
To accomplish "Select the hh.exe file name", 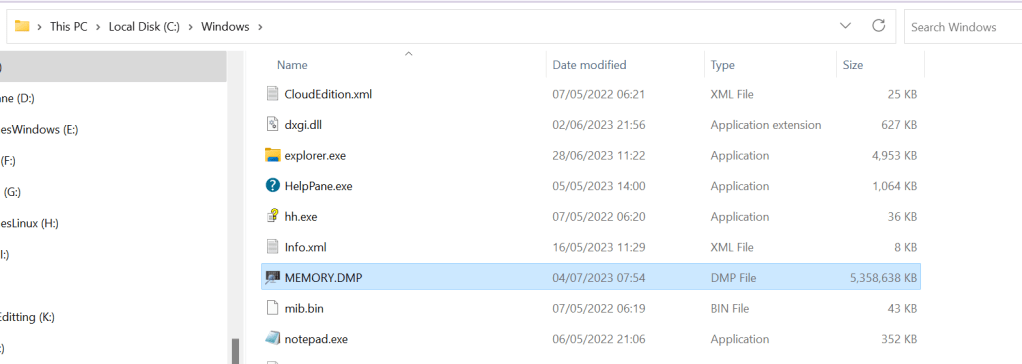I will pyautogui.click(x=300, y=217).
